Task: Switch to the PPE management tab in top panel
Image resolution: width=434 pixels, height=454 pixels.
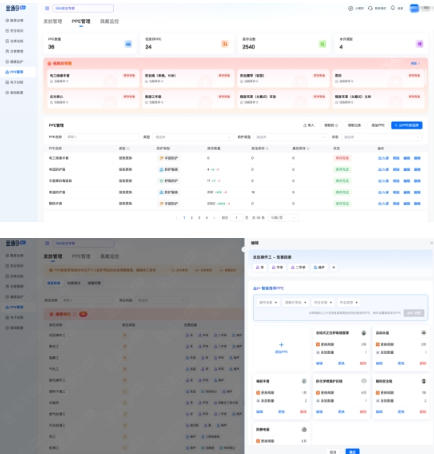Action: [x=81, y=21]
